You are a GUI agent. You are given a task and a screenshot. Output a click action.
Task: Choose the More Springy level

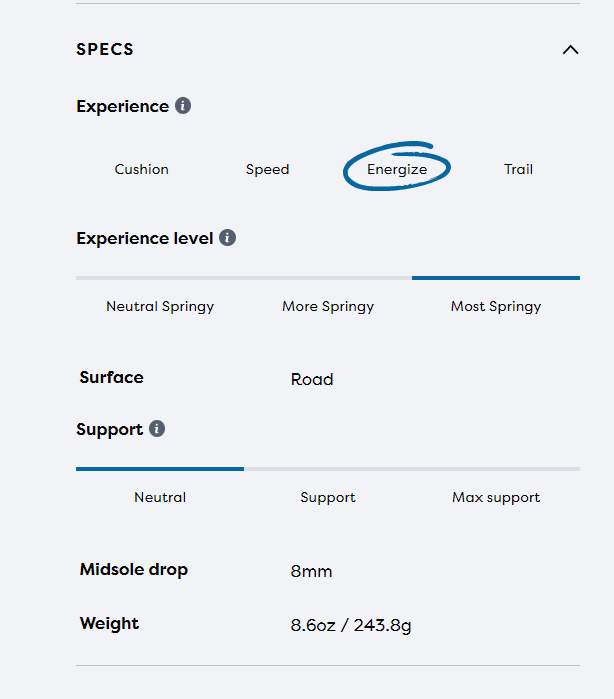[x=328, y=306]
